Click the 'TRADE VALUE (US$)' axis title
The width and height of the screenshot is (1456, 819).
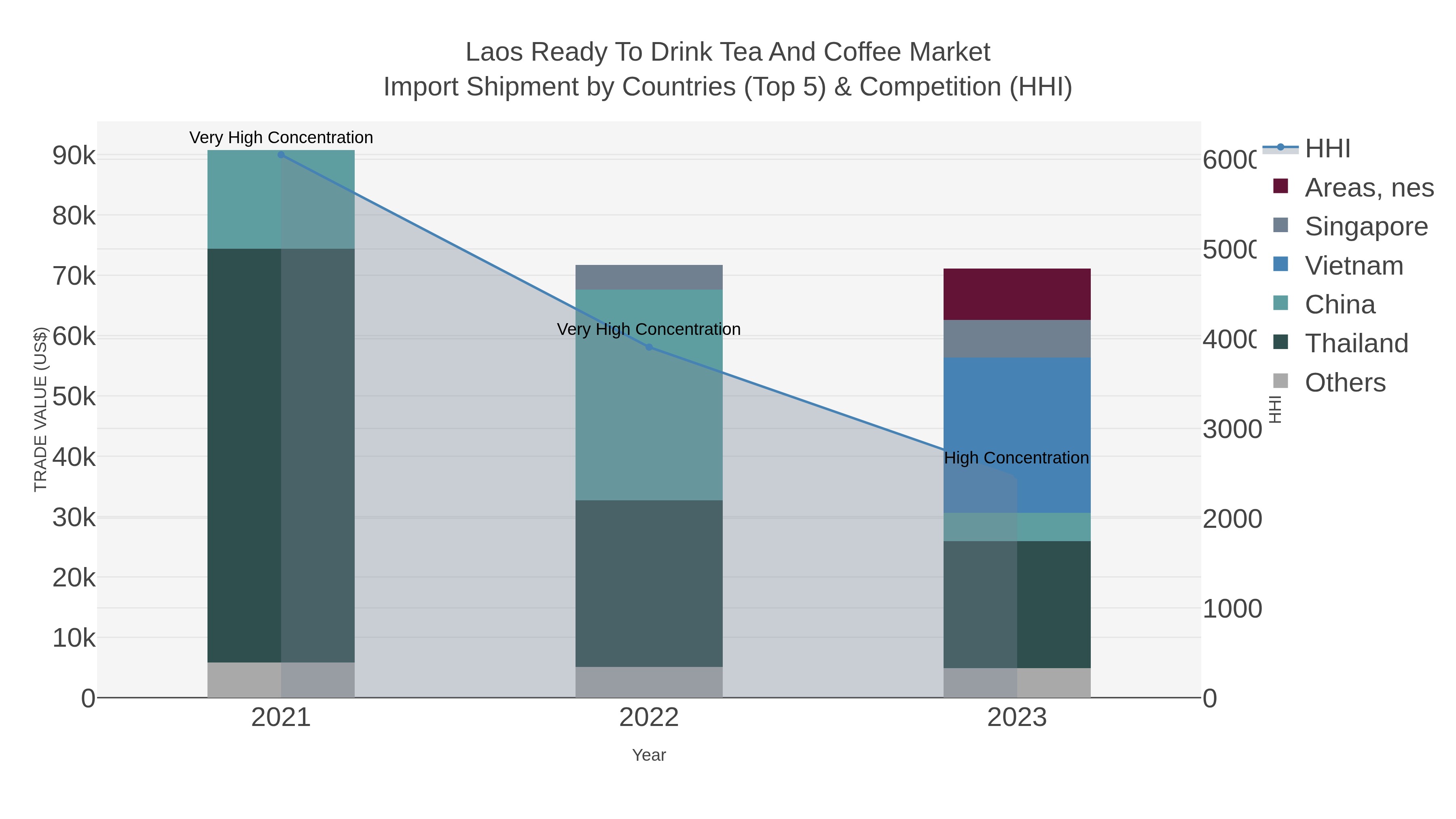tap(41, 409)
